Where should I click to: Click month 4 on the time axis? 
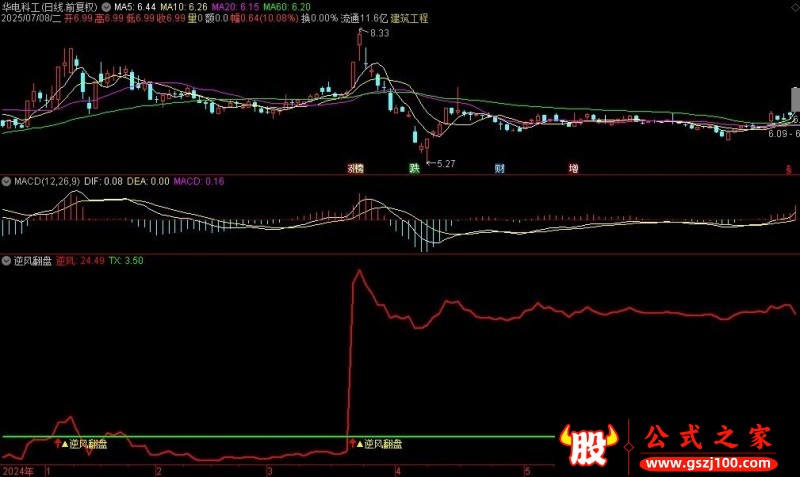398,471
